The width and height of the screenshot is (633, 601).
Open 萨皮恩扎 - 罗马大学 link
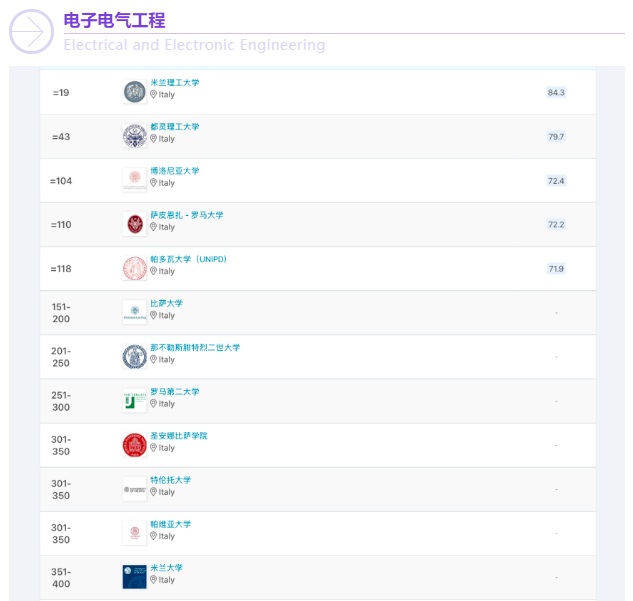pyautogui.click(x=187, y=215)
